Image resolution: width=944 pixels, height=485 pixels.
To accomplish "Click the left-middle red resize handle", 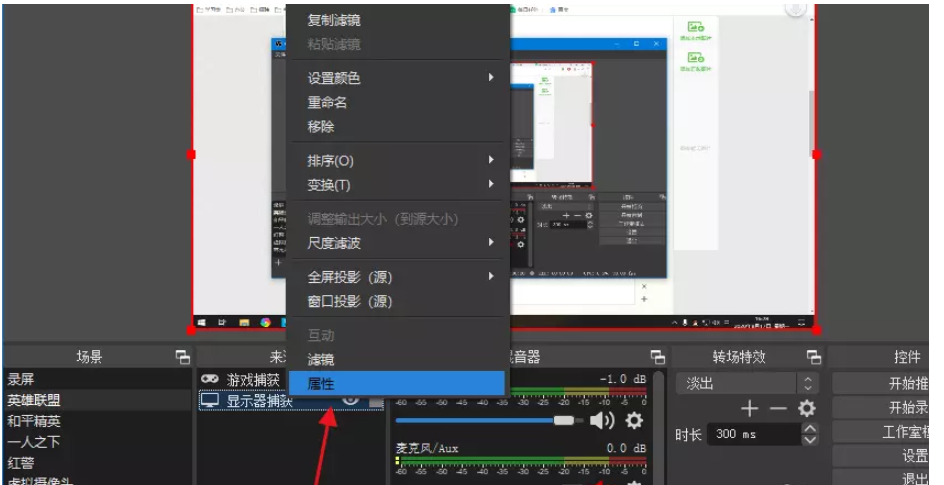I will coord(191,155).
